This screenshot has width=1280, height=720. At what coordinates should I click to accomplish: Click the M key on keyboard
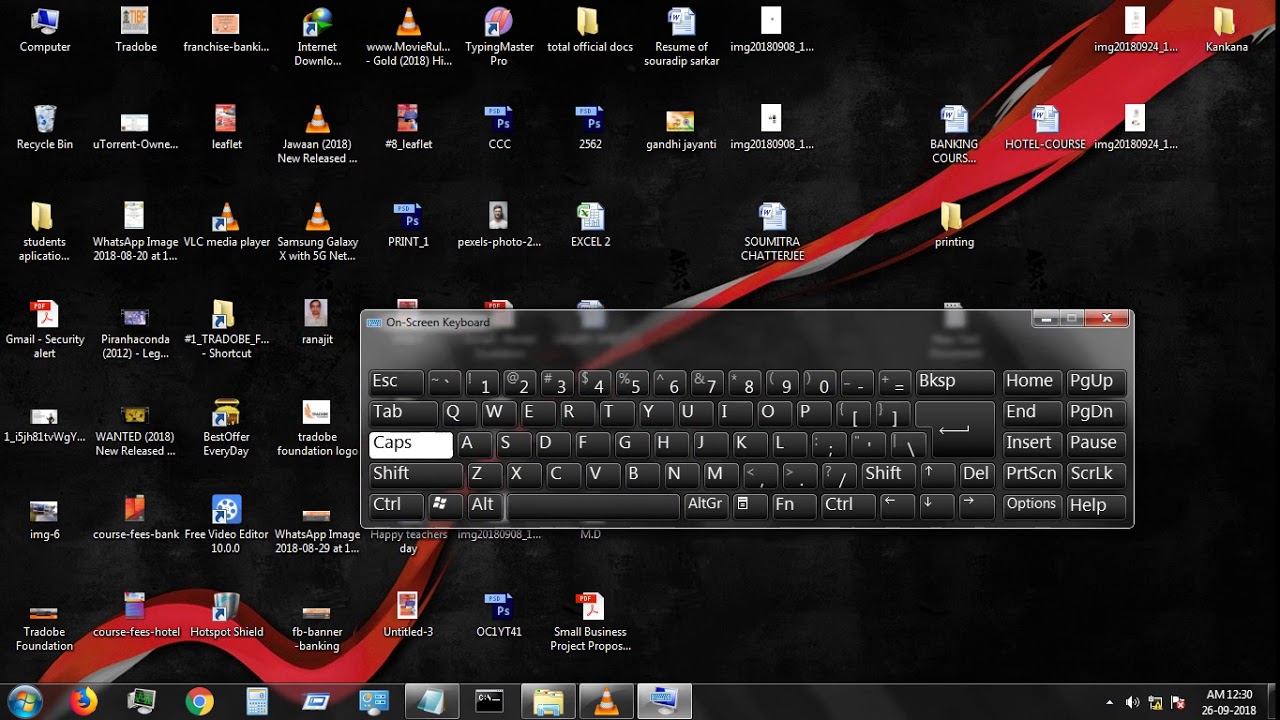(720, 475)
